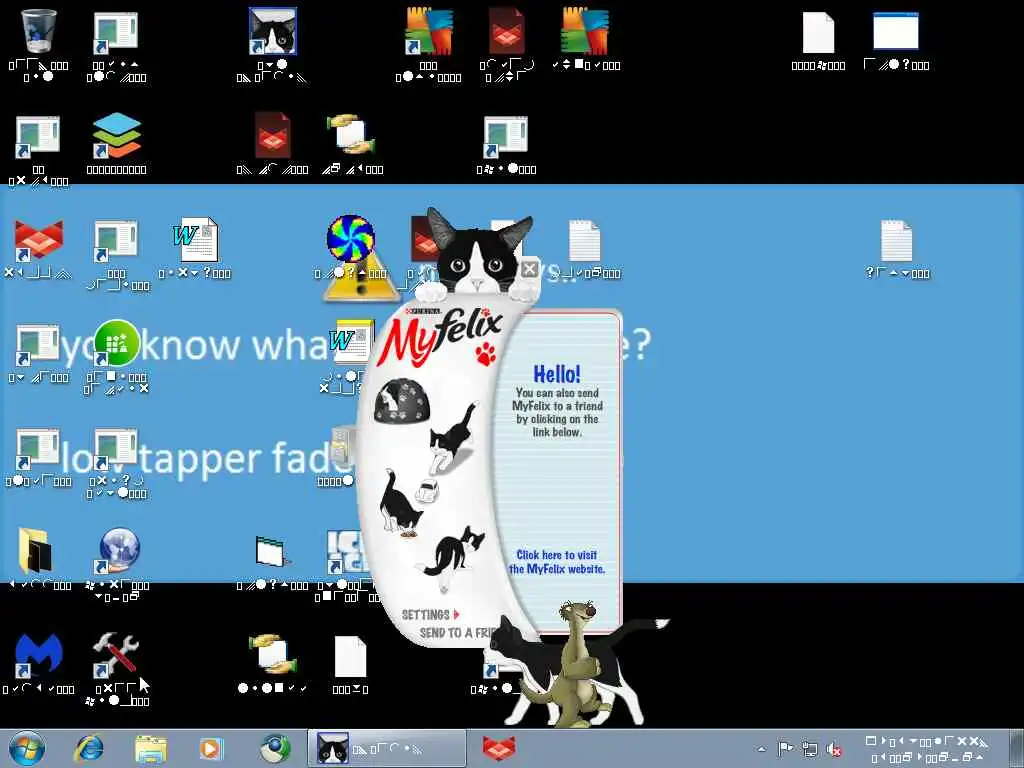This screenshot has height=768, width=1024.
Task: Open the white-page Word document icon
Action: coord(195,240)
